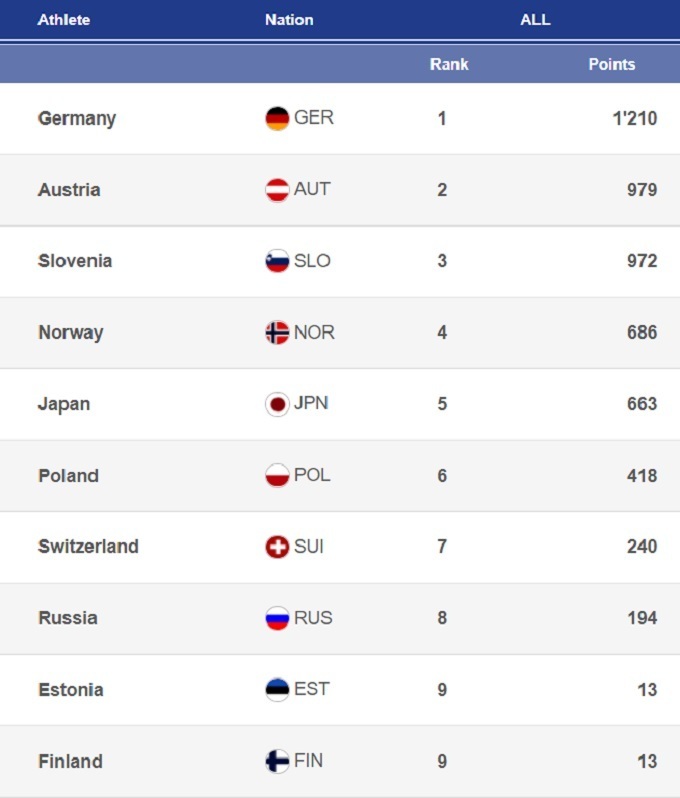680x798 pixels.
Task: Click the Finland flag icon
Action: click(x=277, y=761)
